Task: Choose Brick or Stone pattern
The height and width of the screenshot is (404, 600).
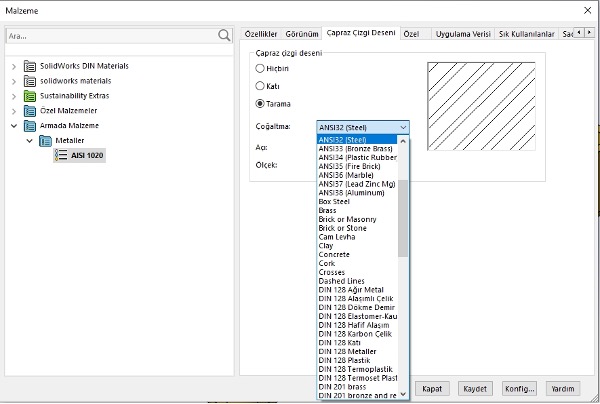Action: pos(357,228)
